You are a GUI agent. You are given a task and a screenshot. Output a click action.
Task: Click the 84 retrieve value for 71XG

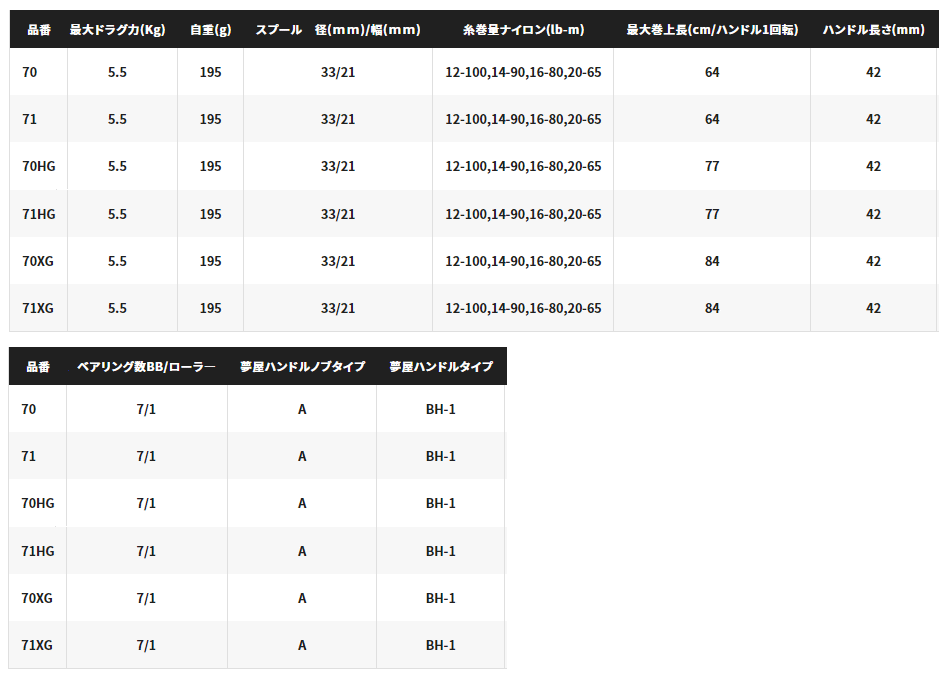pyautogui.click(x=712, y=308)
